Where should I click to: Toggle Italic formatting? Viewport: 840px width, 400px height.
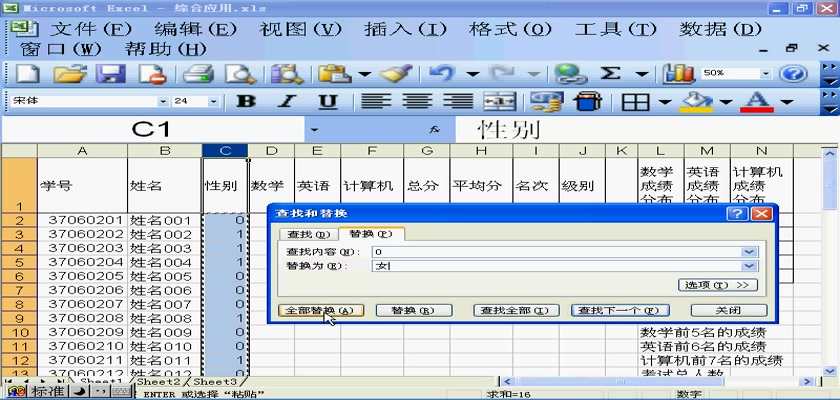click(x=286, y=101)
